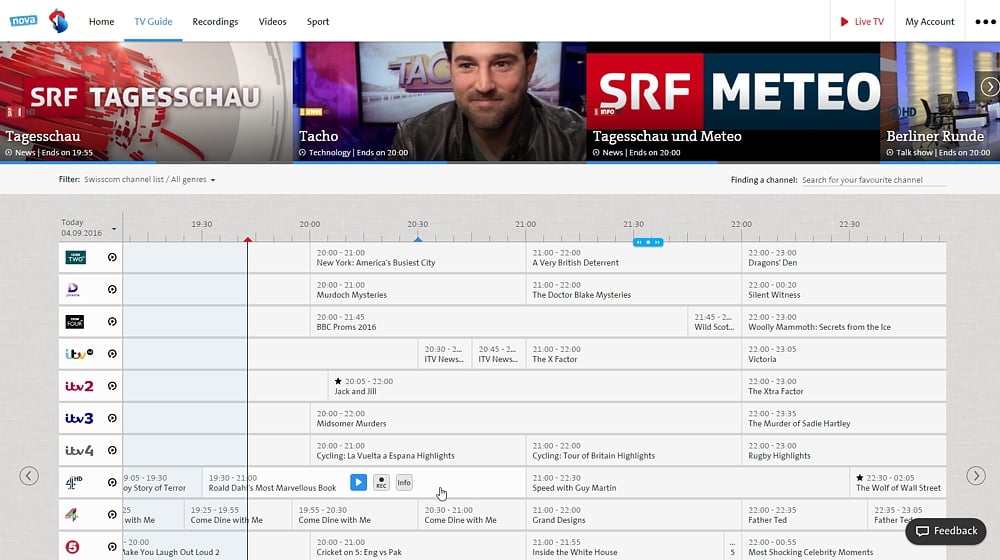1000x560 pixels.
Task: Click replay icon beside Channel 4 HD
Action: (x=112, y=482)
